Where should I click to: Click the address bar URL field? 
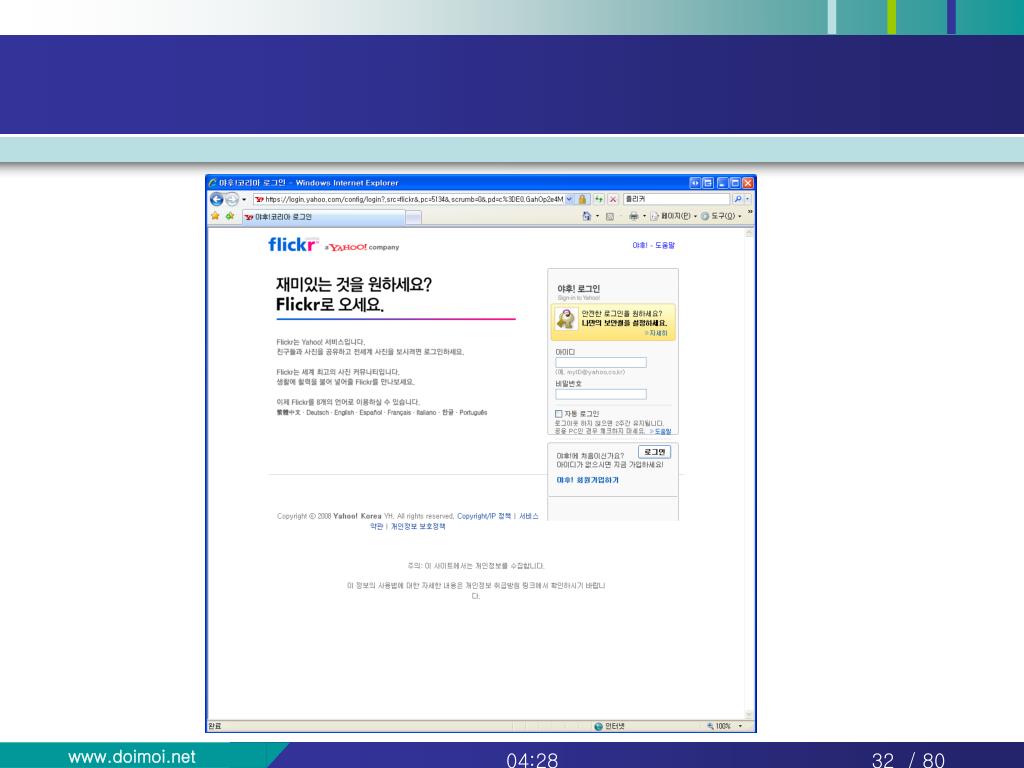408,199
